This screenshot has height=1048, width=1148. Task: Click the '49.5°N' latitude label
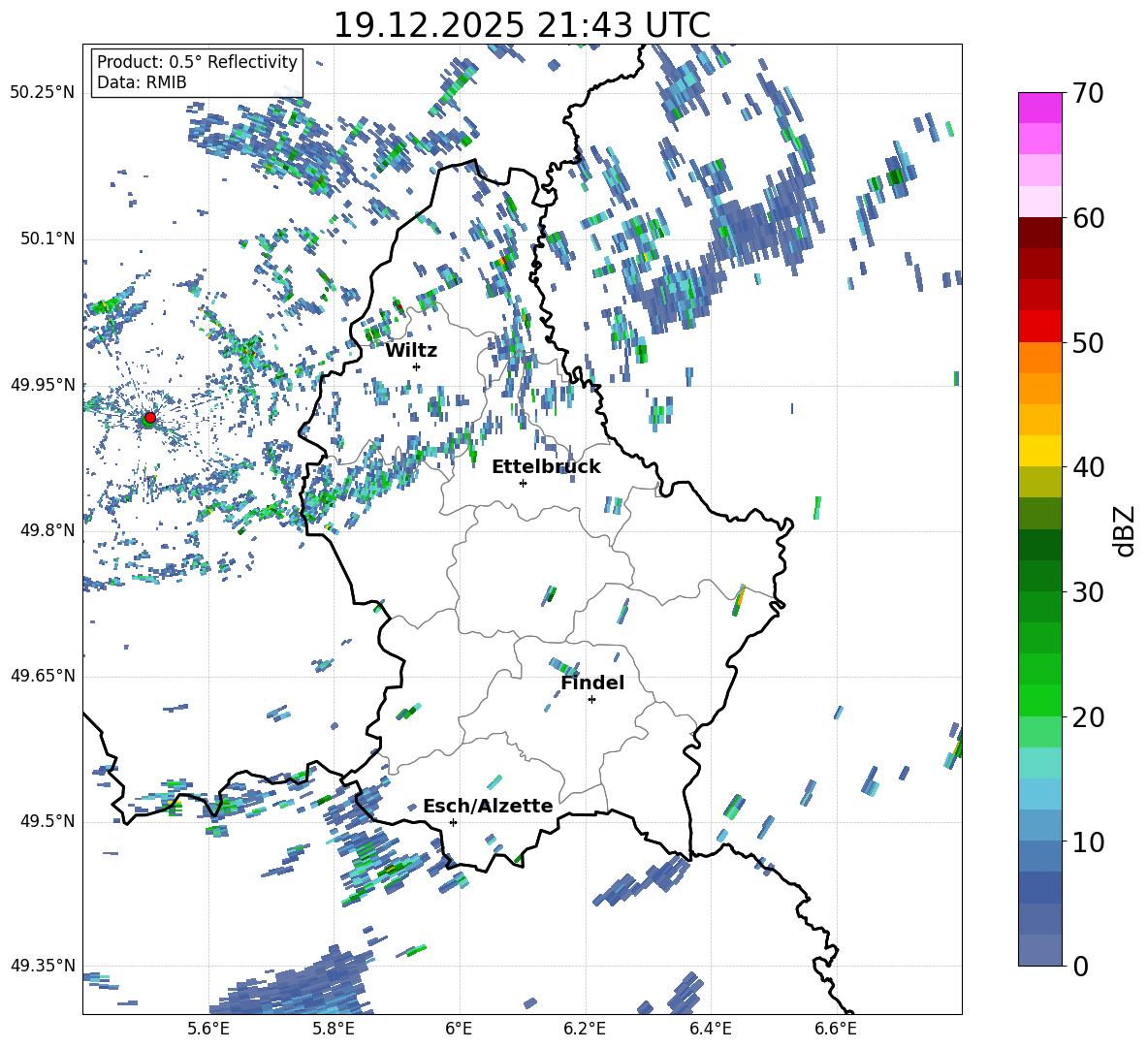[47, 821]
